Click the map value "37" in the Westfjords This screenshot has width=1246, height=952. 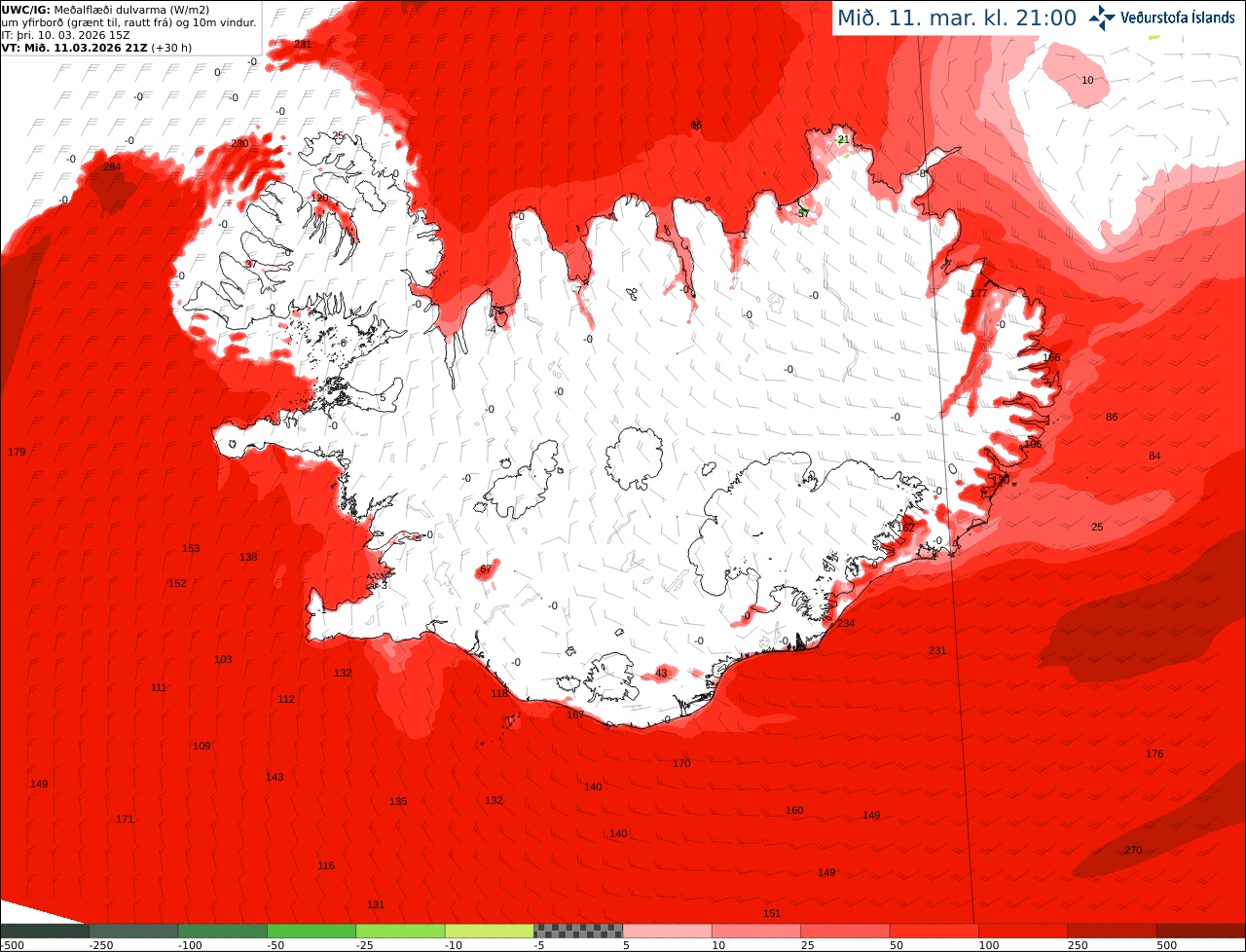pyautogui.click(x=251, y=264)
